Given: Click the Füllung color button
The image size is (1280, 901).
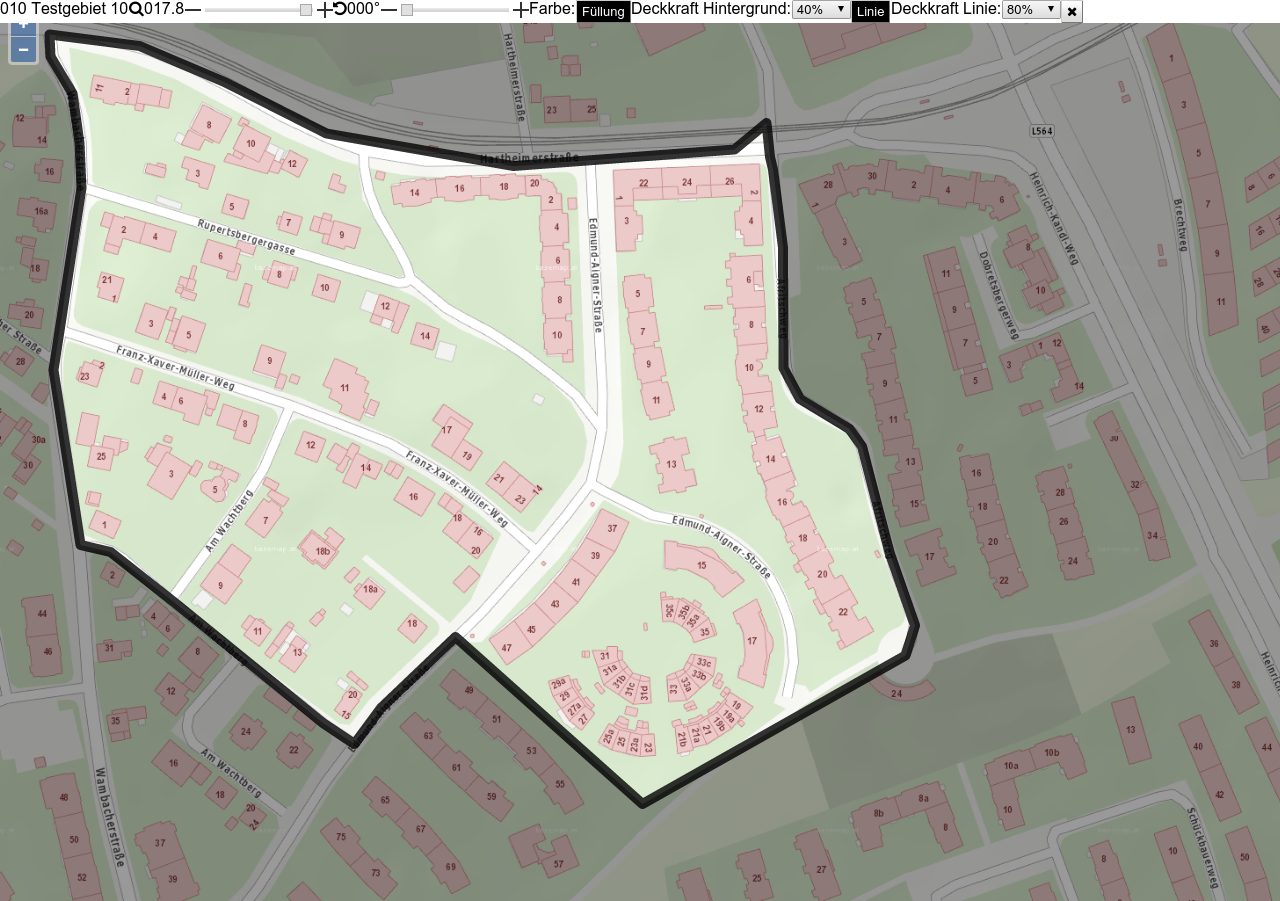Looking at the screenshot, I should coord(603,12).
